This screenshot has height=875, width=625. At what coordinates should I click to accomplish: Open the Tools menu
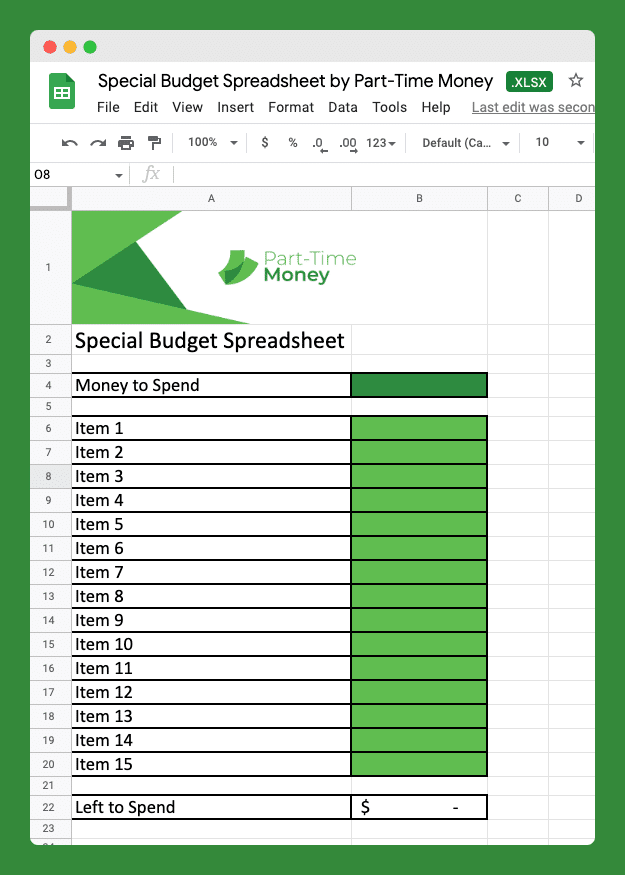click(x=390, y=107)
